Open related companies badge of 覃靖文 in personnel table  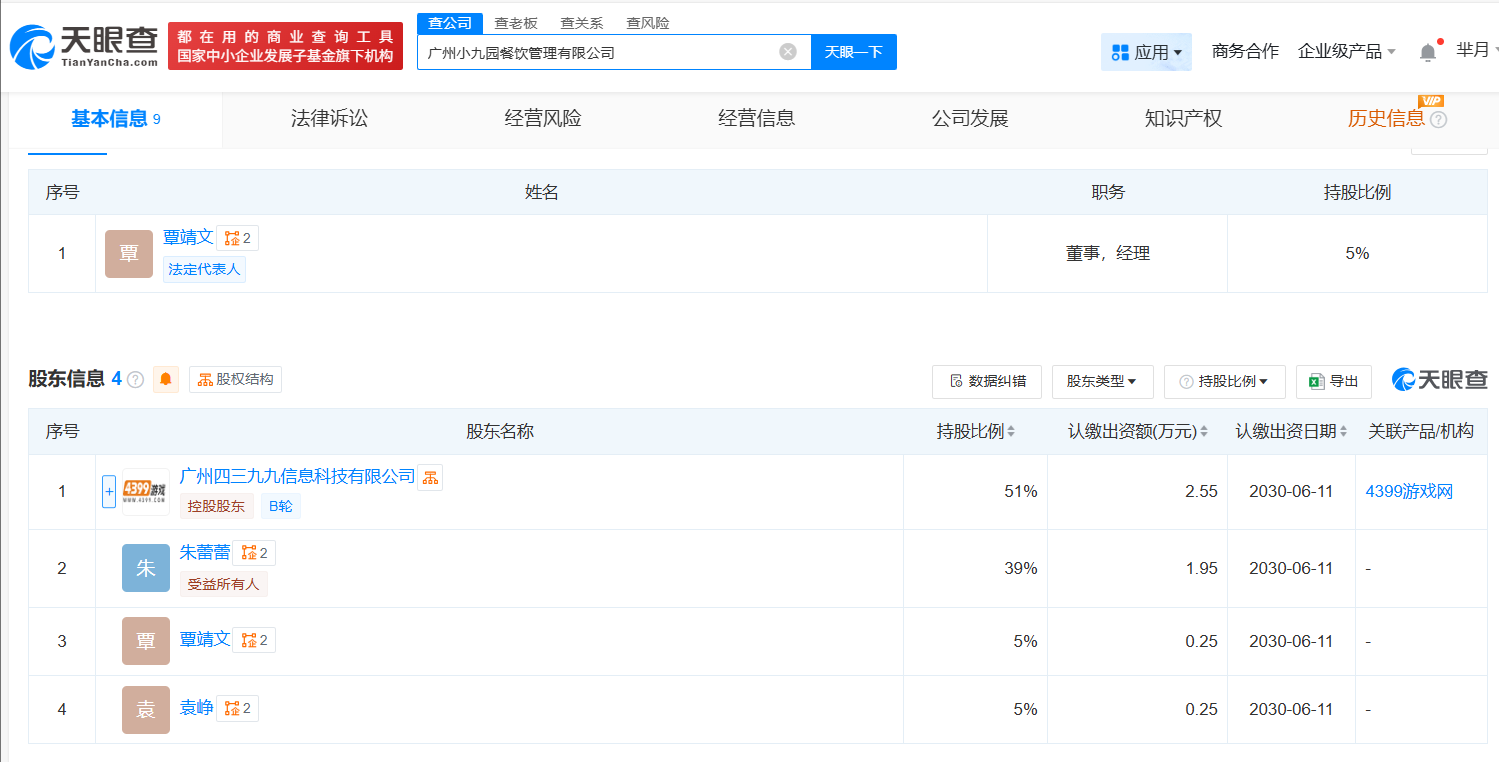click(x=237, y=238)
